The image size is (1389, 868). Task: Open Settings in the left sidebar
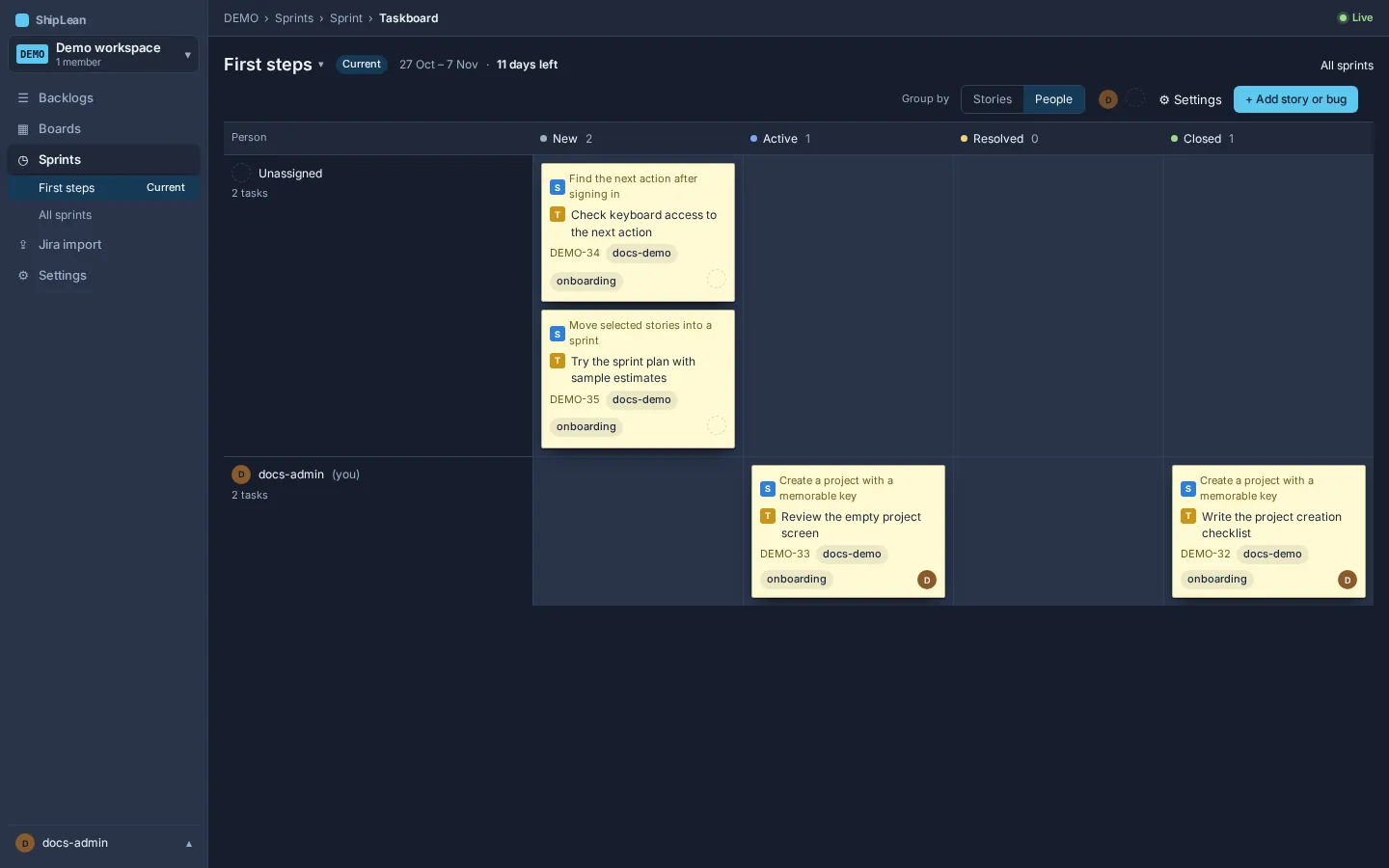click(104, 276)
